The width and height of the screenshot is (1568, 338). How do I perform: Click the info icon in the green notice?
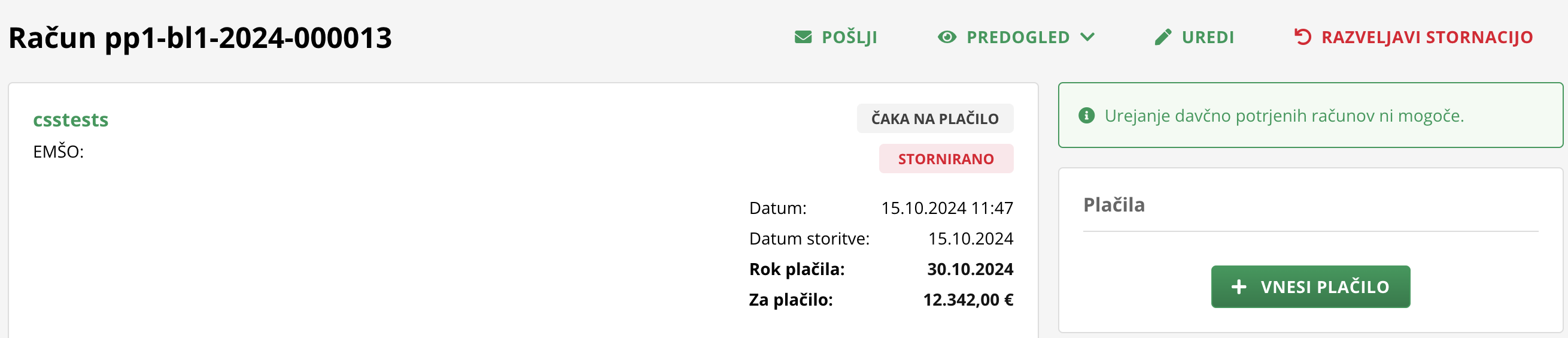tap(1086, 115)
